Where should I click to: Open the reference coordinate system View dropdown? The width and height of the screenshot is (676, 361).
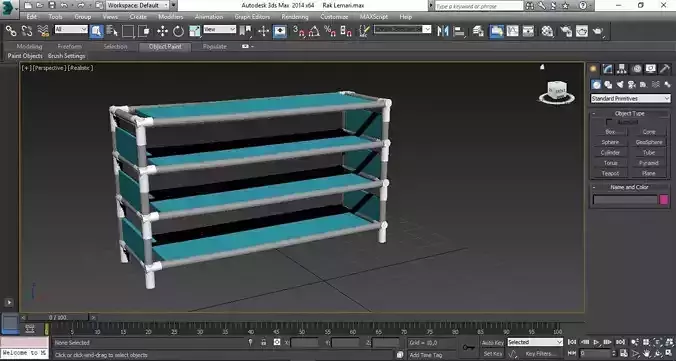click(220, 29)
